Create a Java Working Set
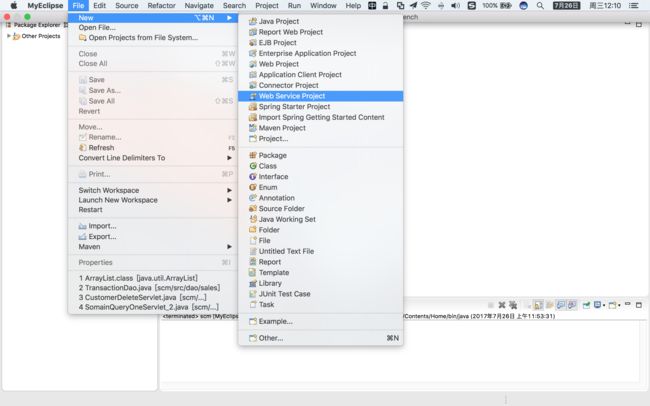Viewport: 650px width, 406px height. coord(320,219)
